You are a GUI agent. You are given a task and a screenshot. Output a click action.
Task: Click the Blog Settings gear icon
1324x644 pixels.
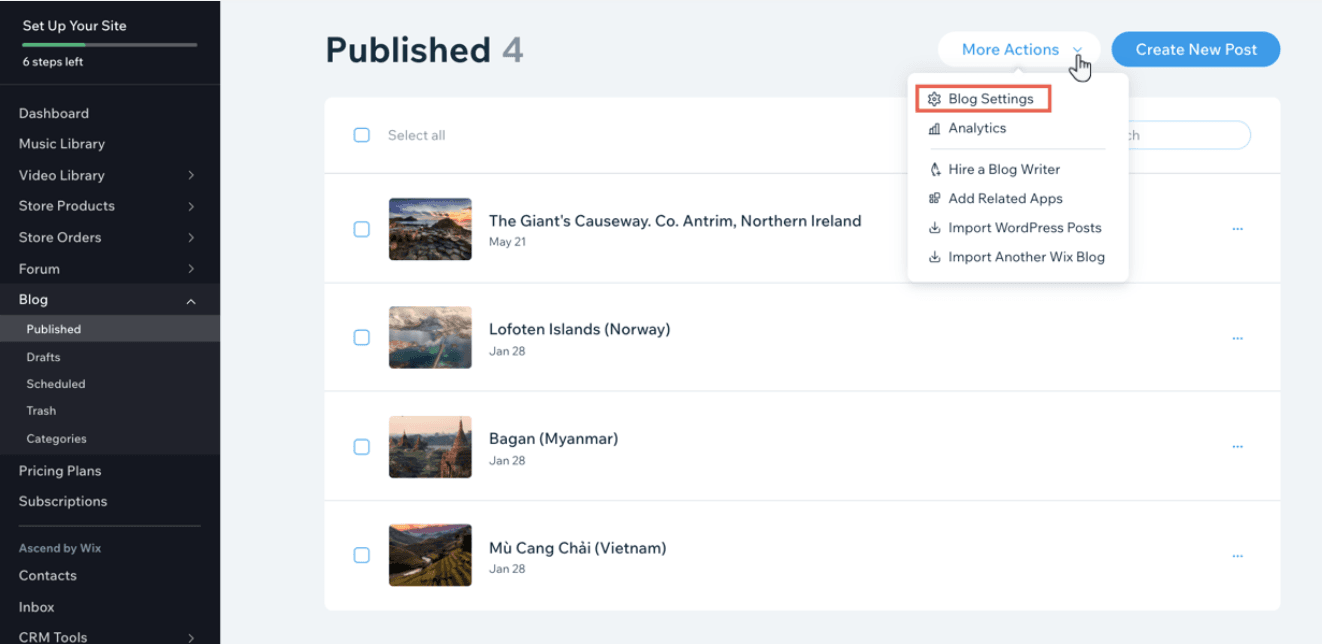pos(934,99)
